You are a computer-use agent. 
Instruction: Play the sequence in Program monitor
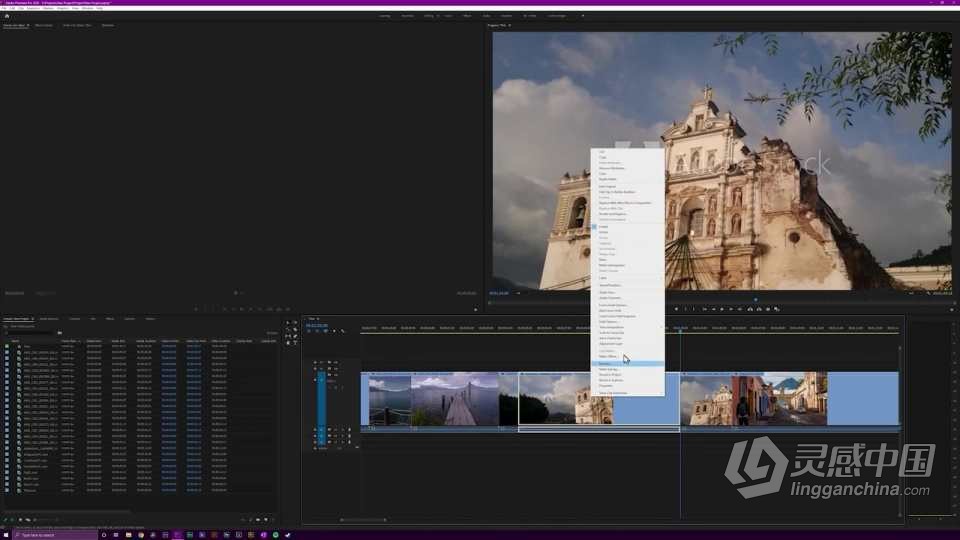(x=722, y=309)
